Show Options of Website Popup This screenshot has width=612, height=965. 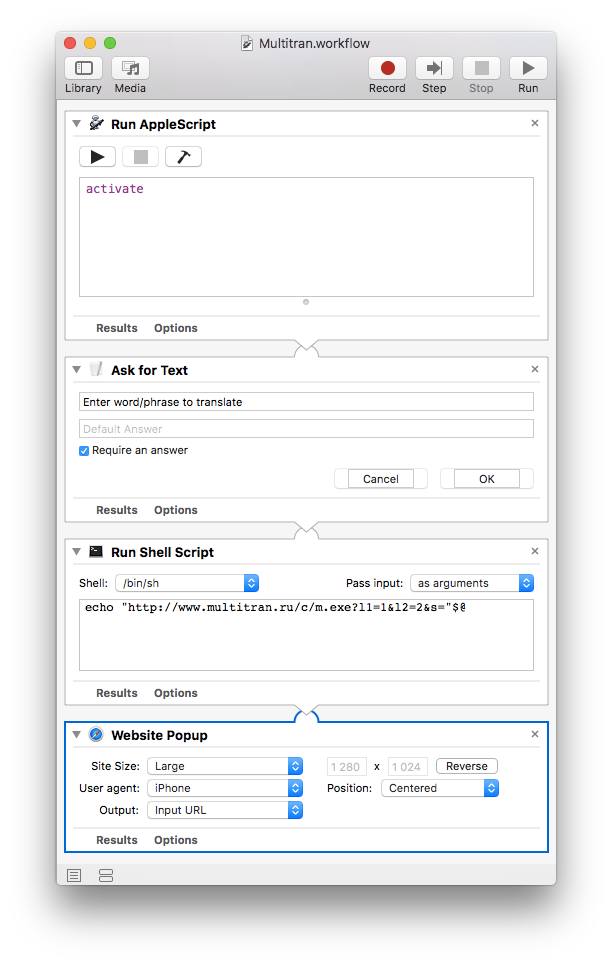[x=175, y=840]
